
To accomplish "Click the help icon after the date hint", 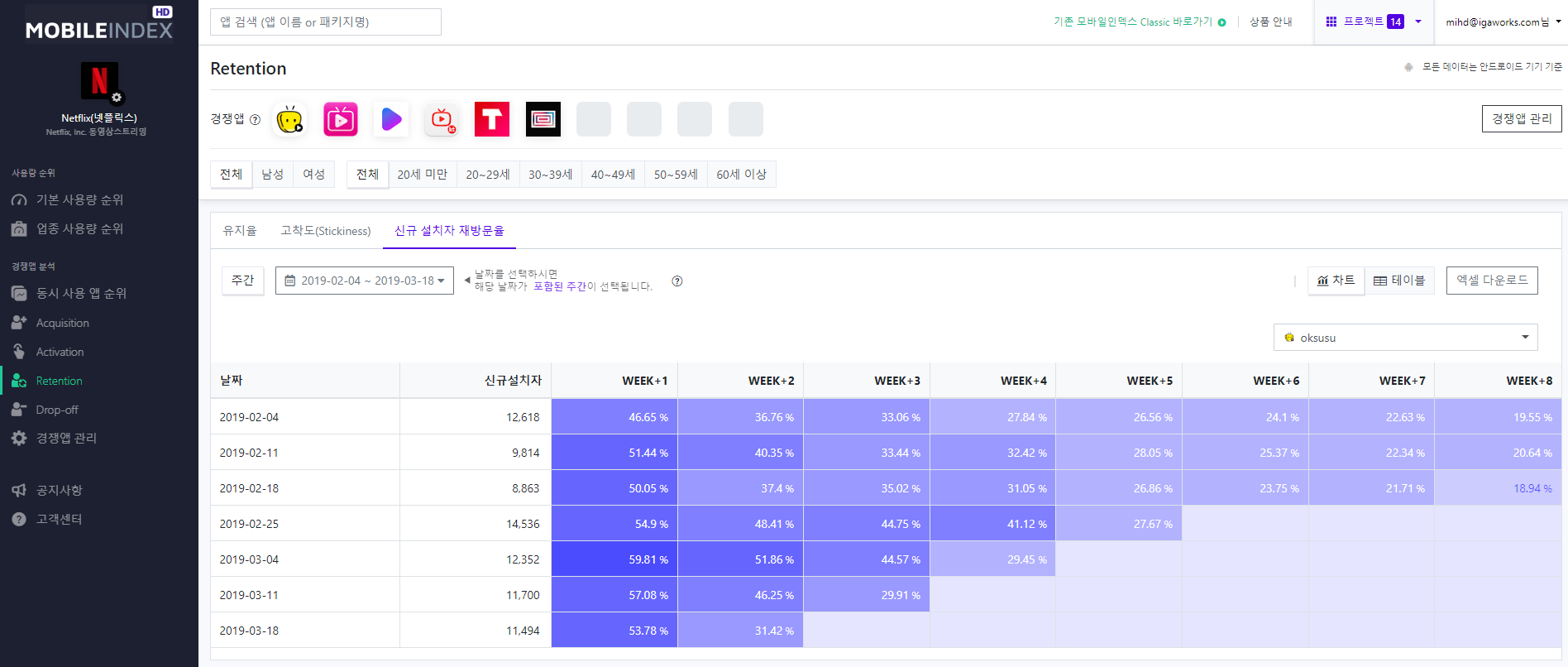I will (x=677, y=281).
